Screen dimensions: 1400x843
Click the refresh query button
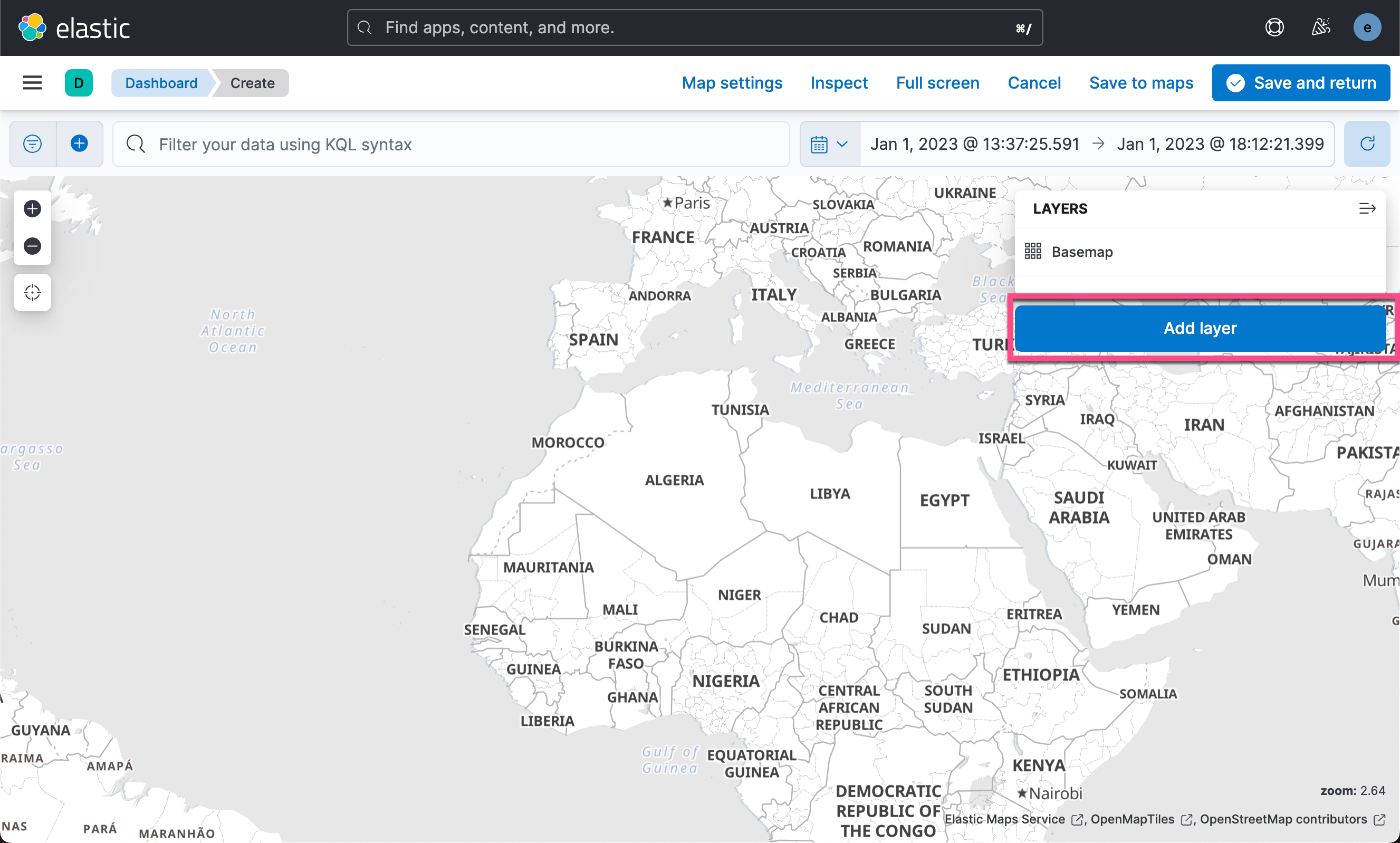[x=1366, y=143]
